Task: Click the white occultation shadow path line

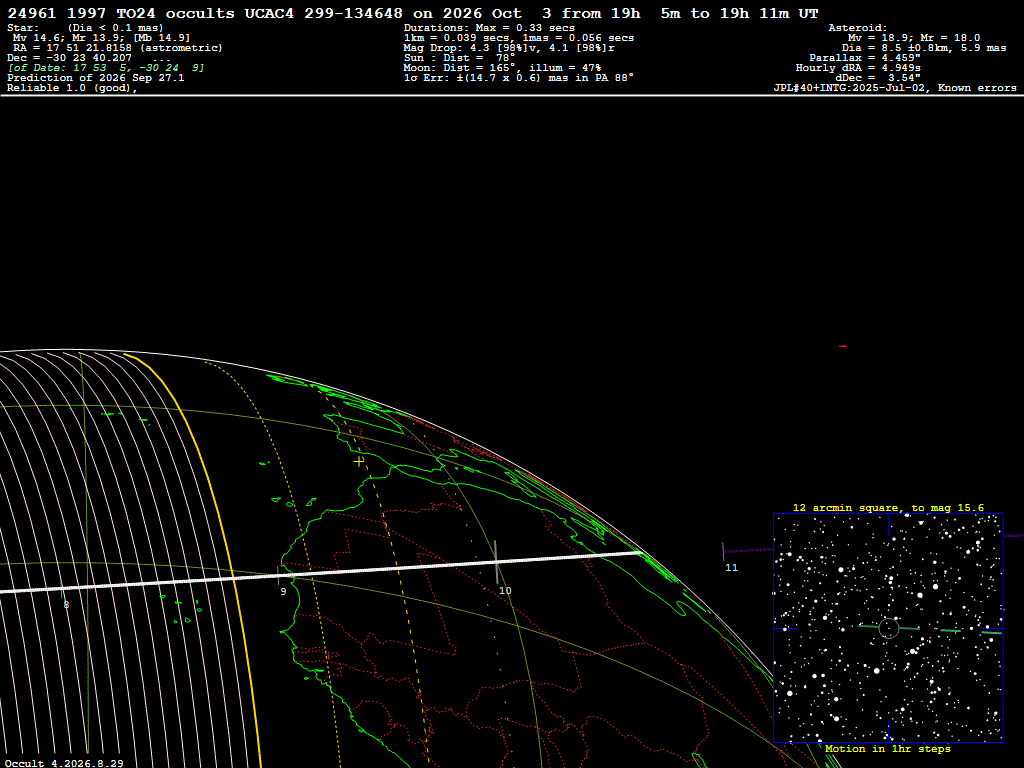Action: (320, 572)
